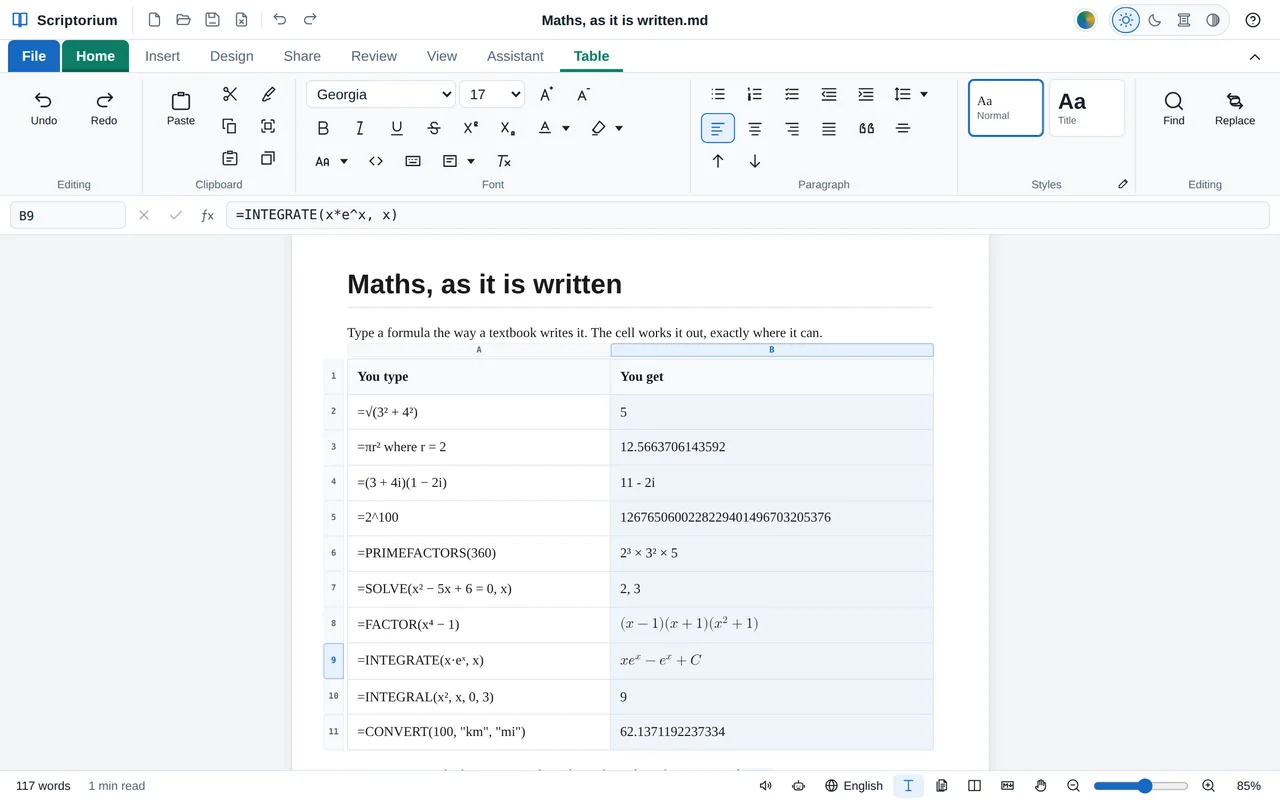Viewport: 1280px width, 800px height.
Task: Open the Georgia font family dropdown
Action: (x=380, y=94)
